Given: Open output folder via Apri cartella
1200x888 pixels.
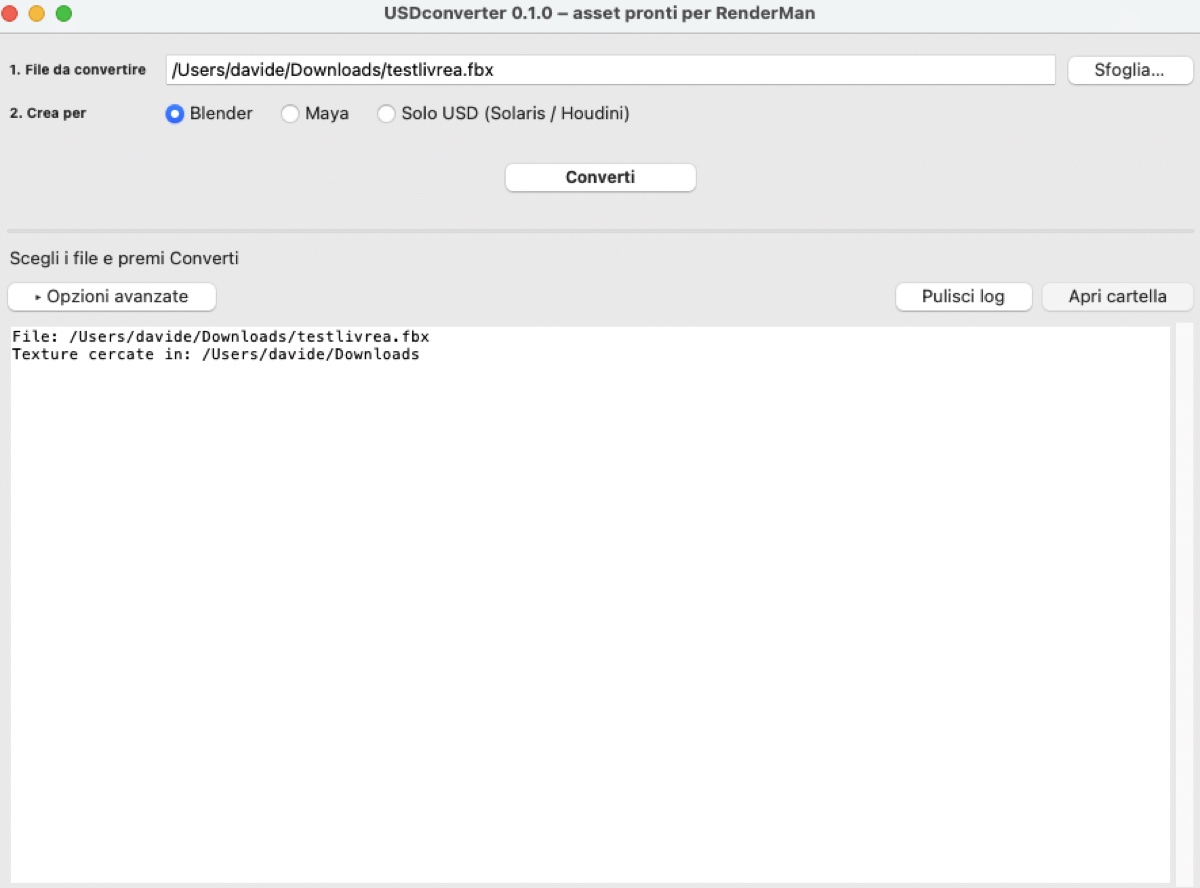Looking at the screenshot, I should [1117, 297].
